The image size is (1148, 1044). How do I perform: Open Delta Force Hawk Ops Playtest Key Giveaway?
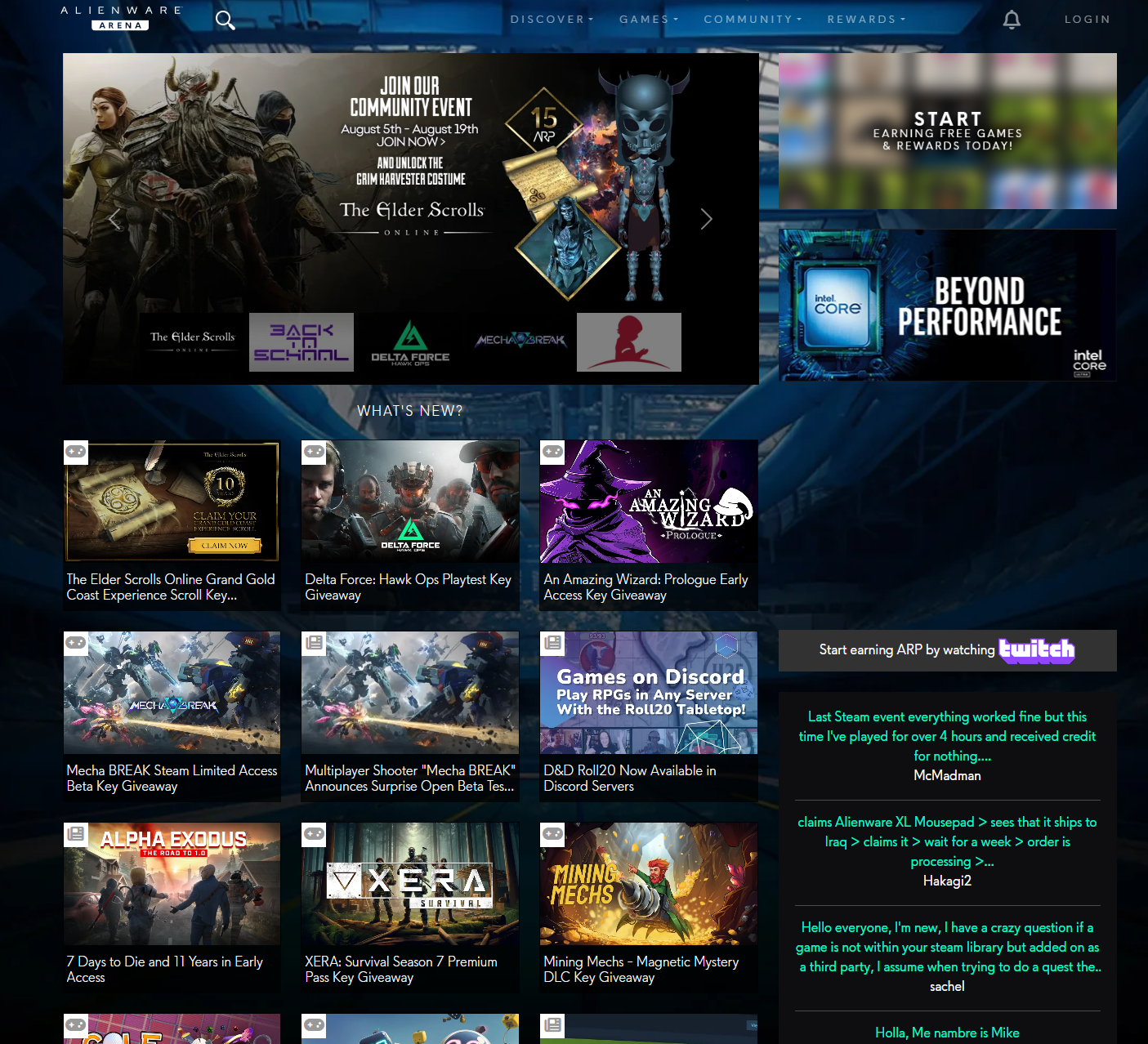click(408, 587)
